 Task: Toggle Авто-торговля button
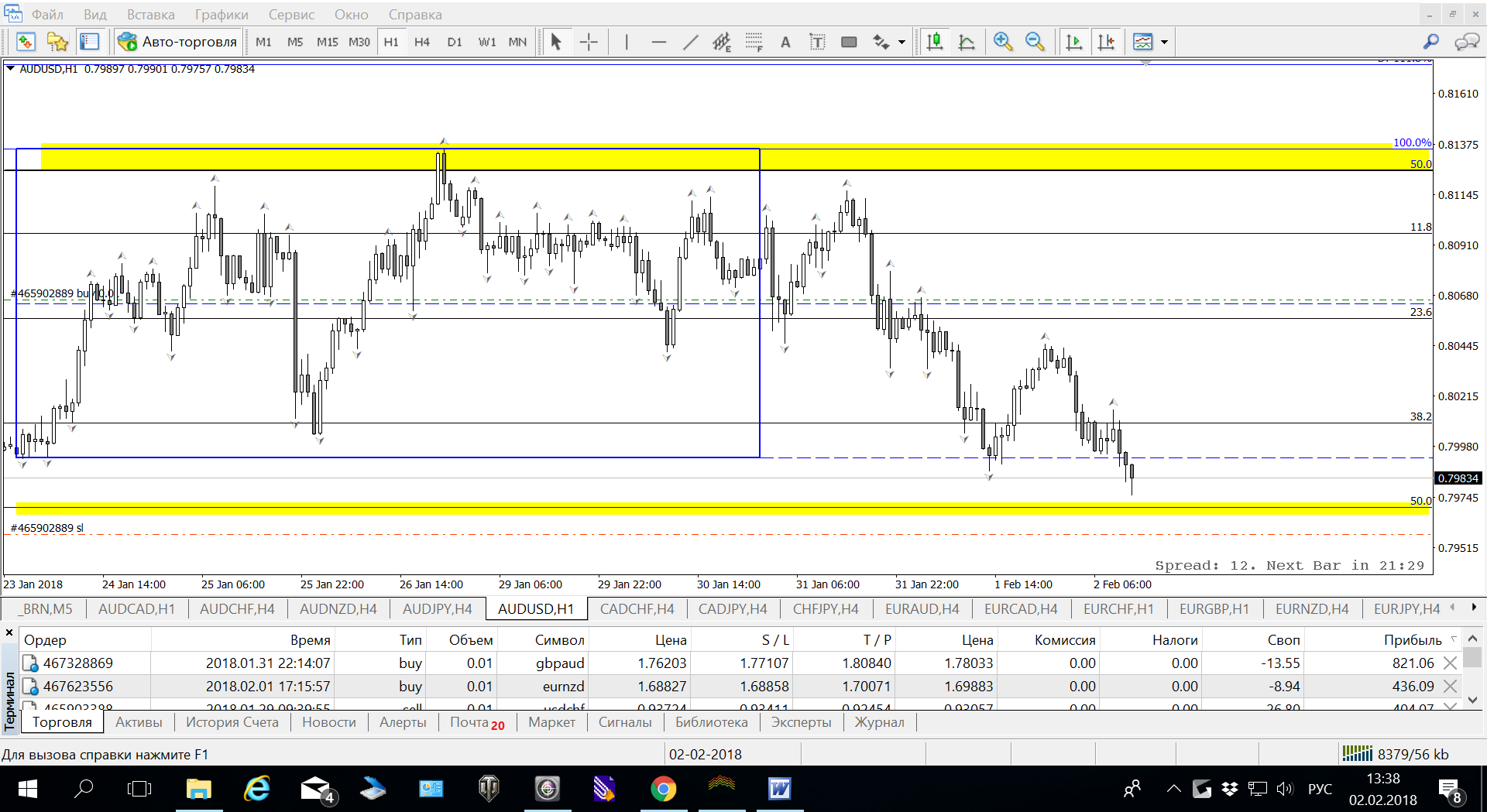pyautogui.click(x=178, y=42)
